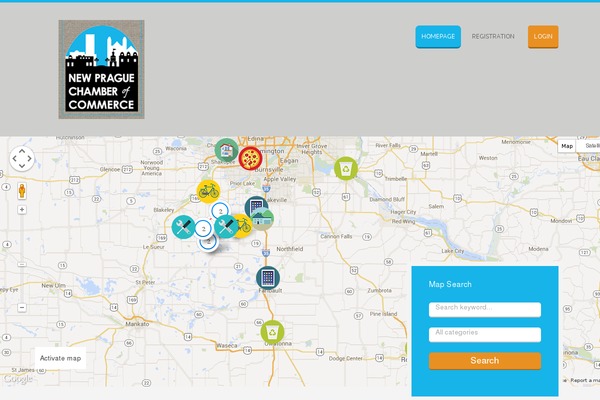Open the building marker at Faribault
600x400 pixels.
pyautogui.click(x=268, y=278)
